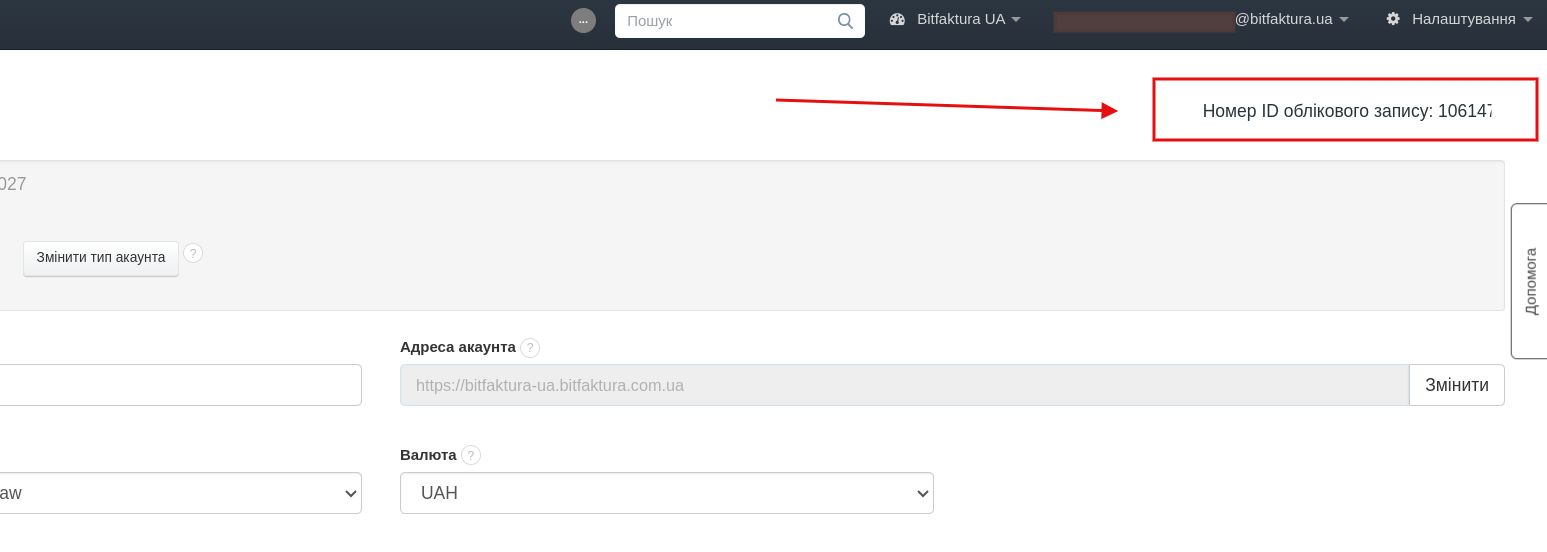The width and height of the screenshot is (1547, 552).
Task: Click the Bitfaktura UA dropdown caret arrow
Action: coord(1016,19)
